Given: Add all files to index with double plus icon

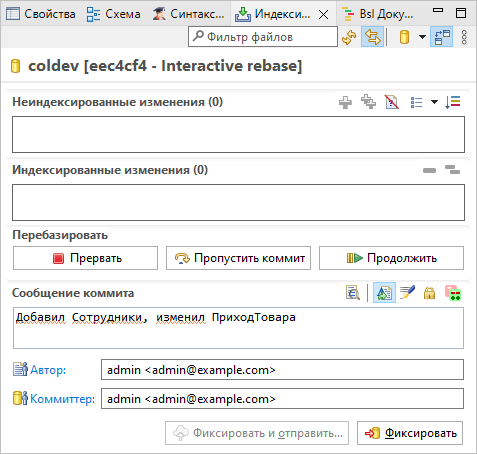Looking at the screenshot, I should tap(368, 102).
